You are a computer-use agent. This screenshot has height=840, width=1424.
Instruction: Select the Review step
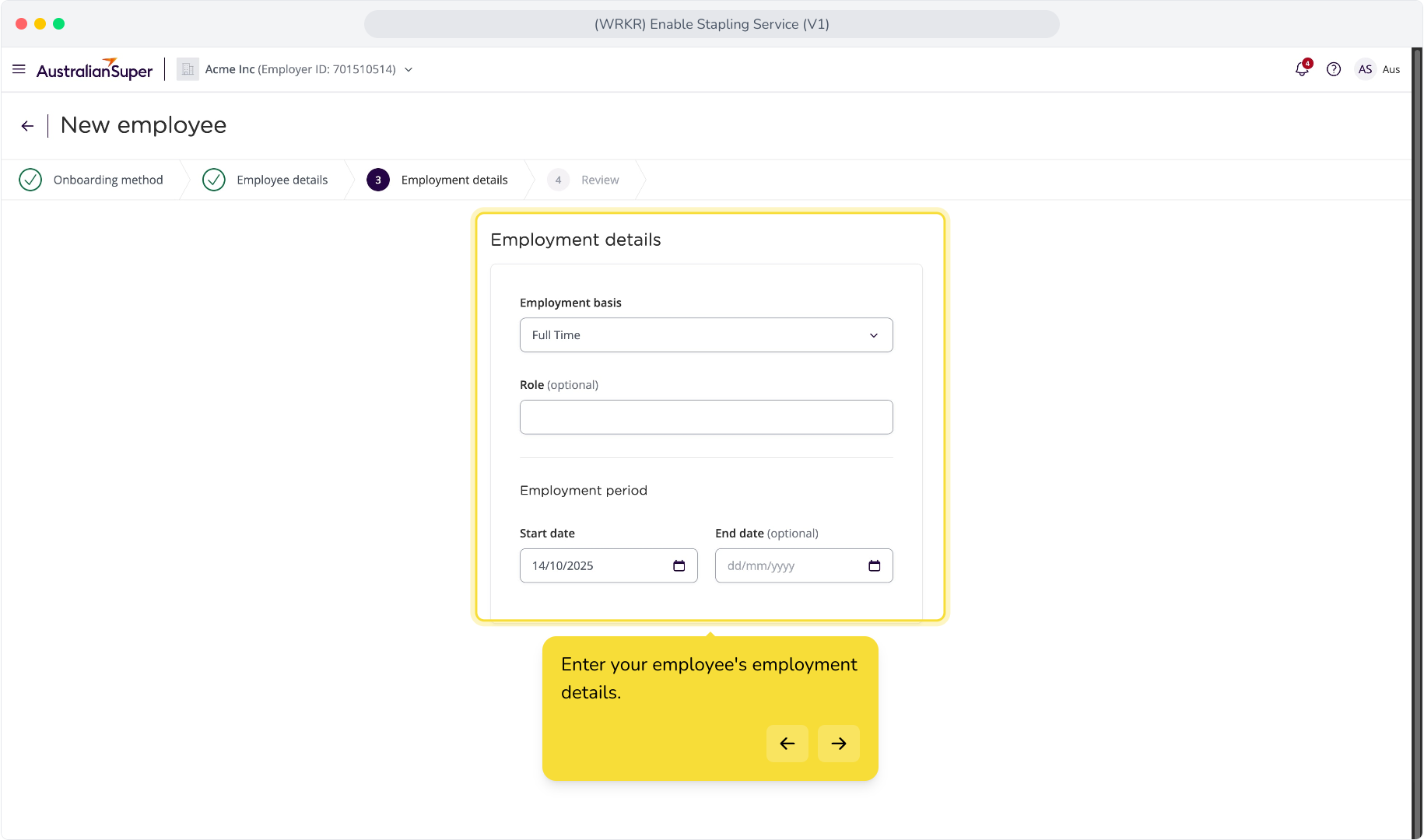[x=584, y=180]
